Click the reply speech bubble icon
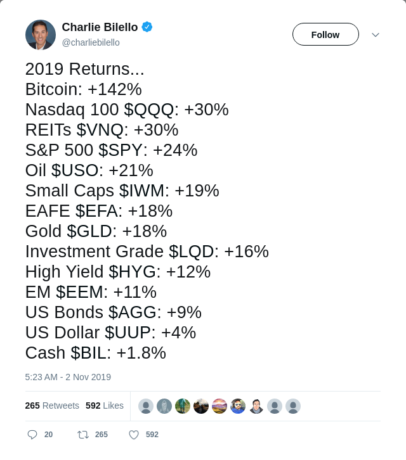This screenshot has height=460, width=406. 32,434
